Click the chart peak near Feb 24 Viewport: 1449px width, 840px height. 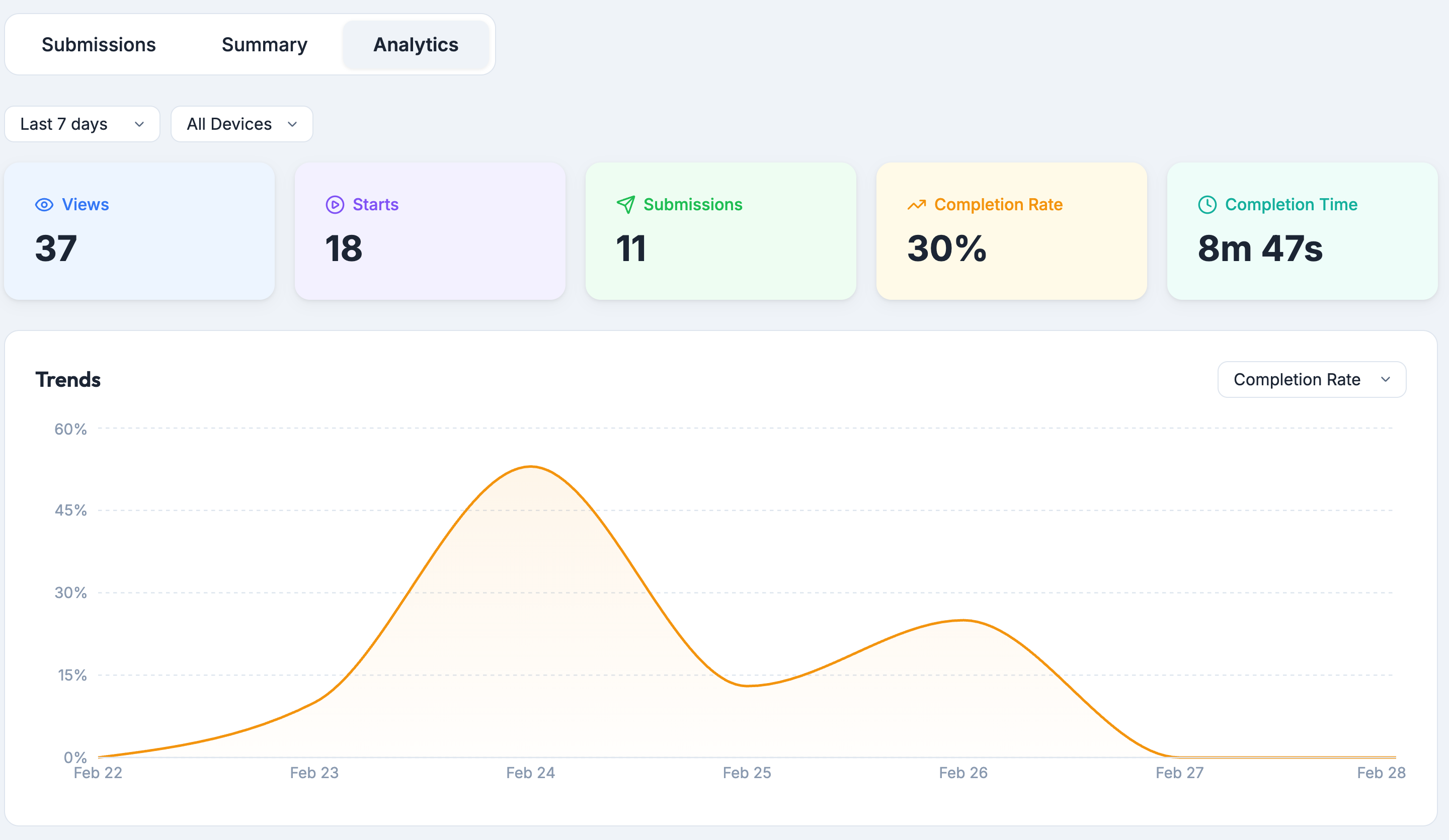coord(530,467)
